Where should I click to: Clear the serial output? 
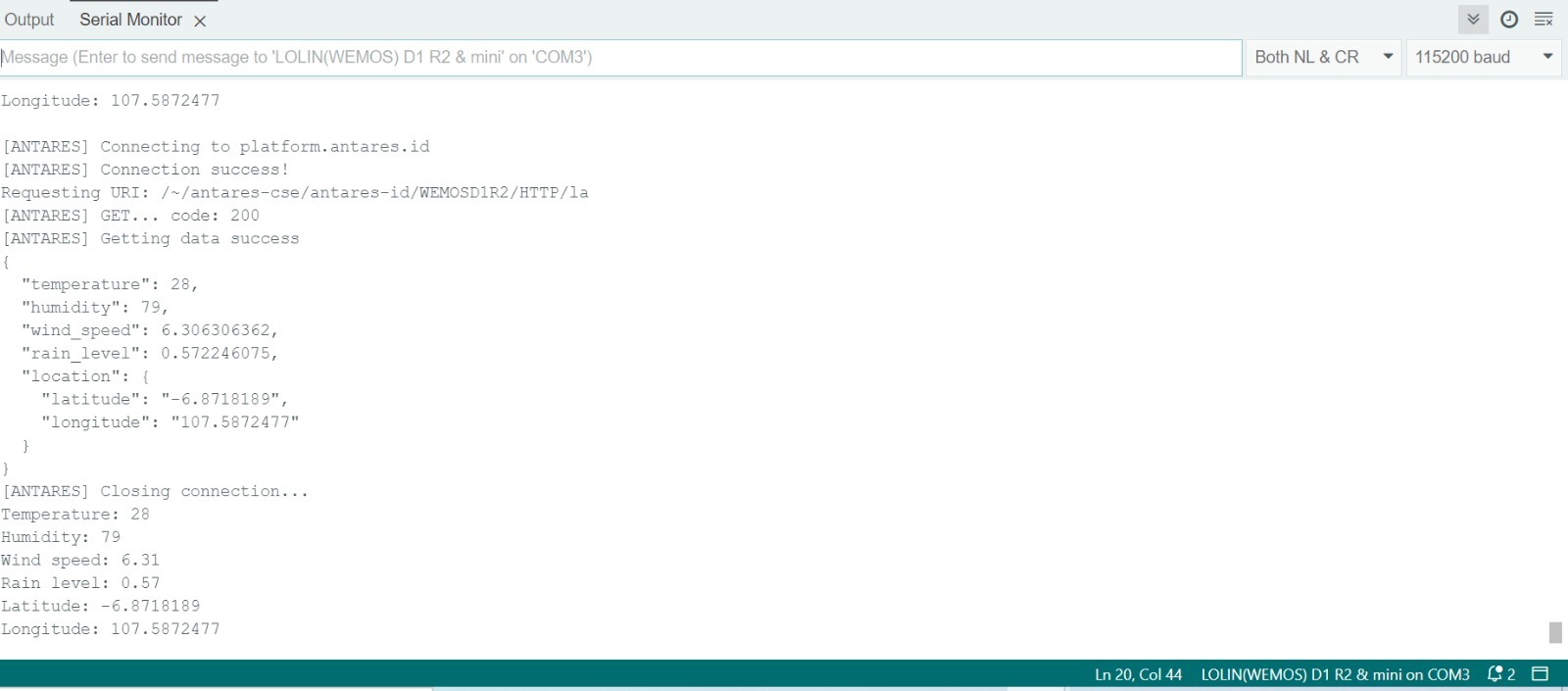tap(1543, 20)
